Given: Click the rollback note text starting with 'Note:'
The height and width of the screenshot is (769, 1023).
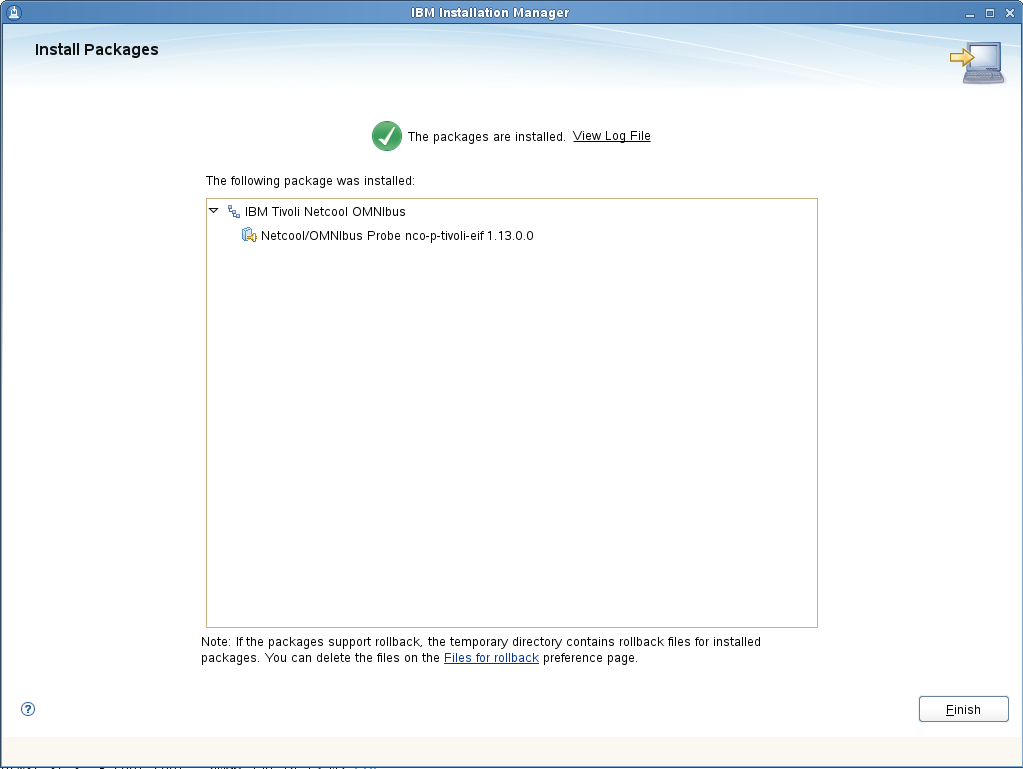Looking at the screenshot, I should (481, 650).
